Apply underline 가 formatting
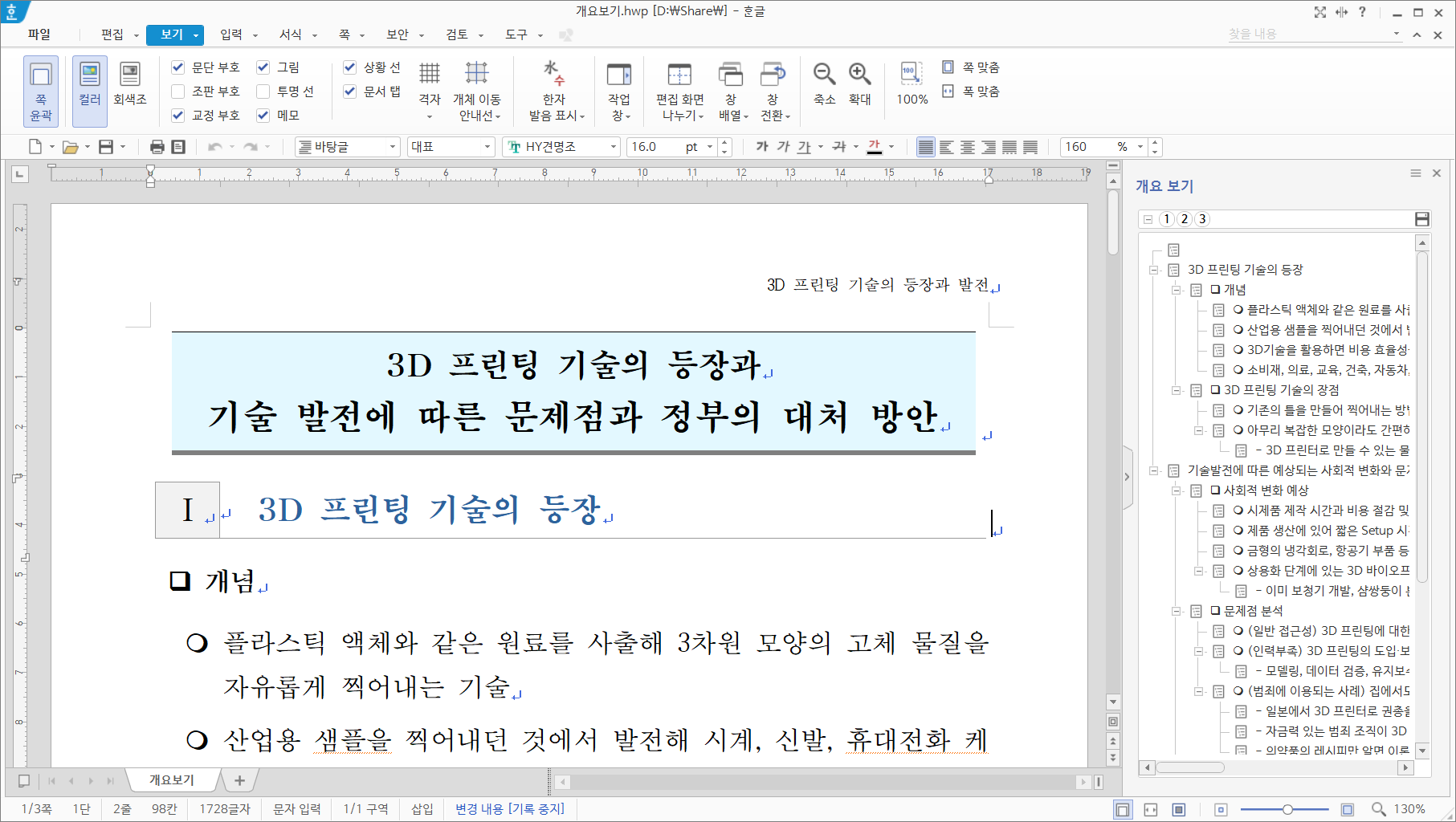This screenshot has height=822, width=1456. [804, 147]
